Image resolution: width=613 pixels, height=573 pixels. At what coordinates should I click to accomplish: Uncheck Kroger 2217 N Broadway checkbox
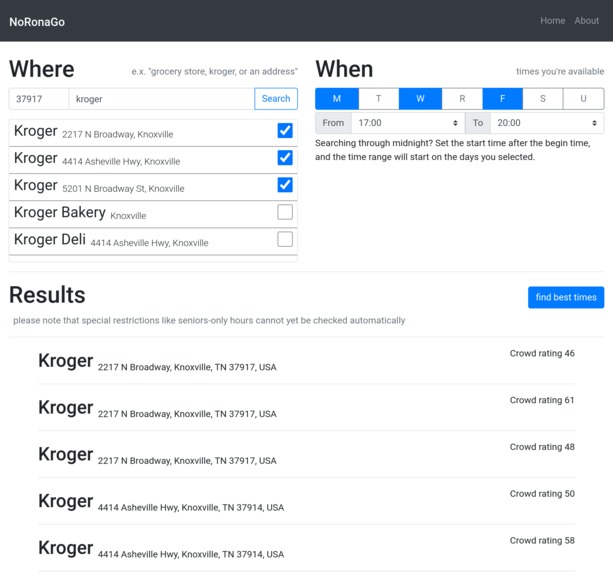(285, 131)
